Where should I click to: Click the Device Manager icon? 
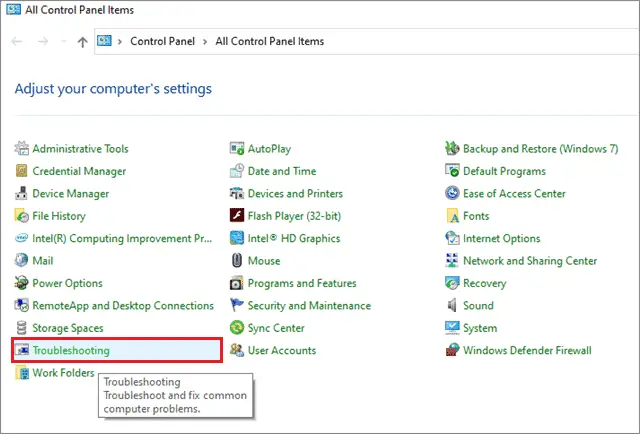[22, 193]
